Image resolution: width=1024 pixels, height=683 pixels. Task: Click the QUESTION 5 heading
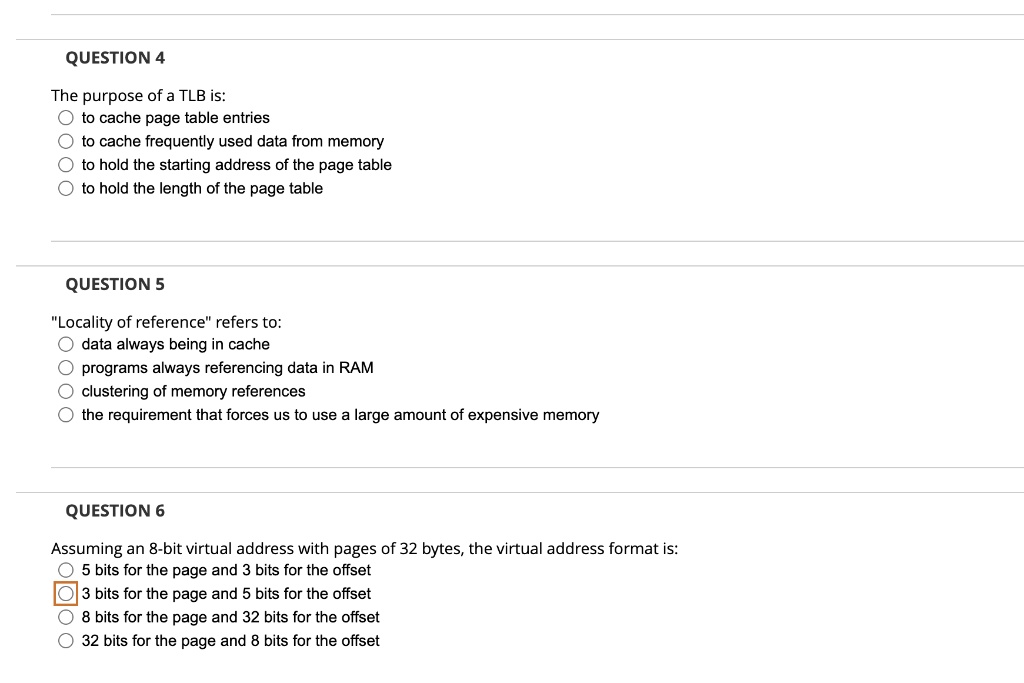click(x=115, y=284)
